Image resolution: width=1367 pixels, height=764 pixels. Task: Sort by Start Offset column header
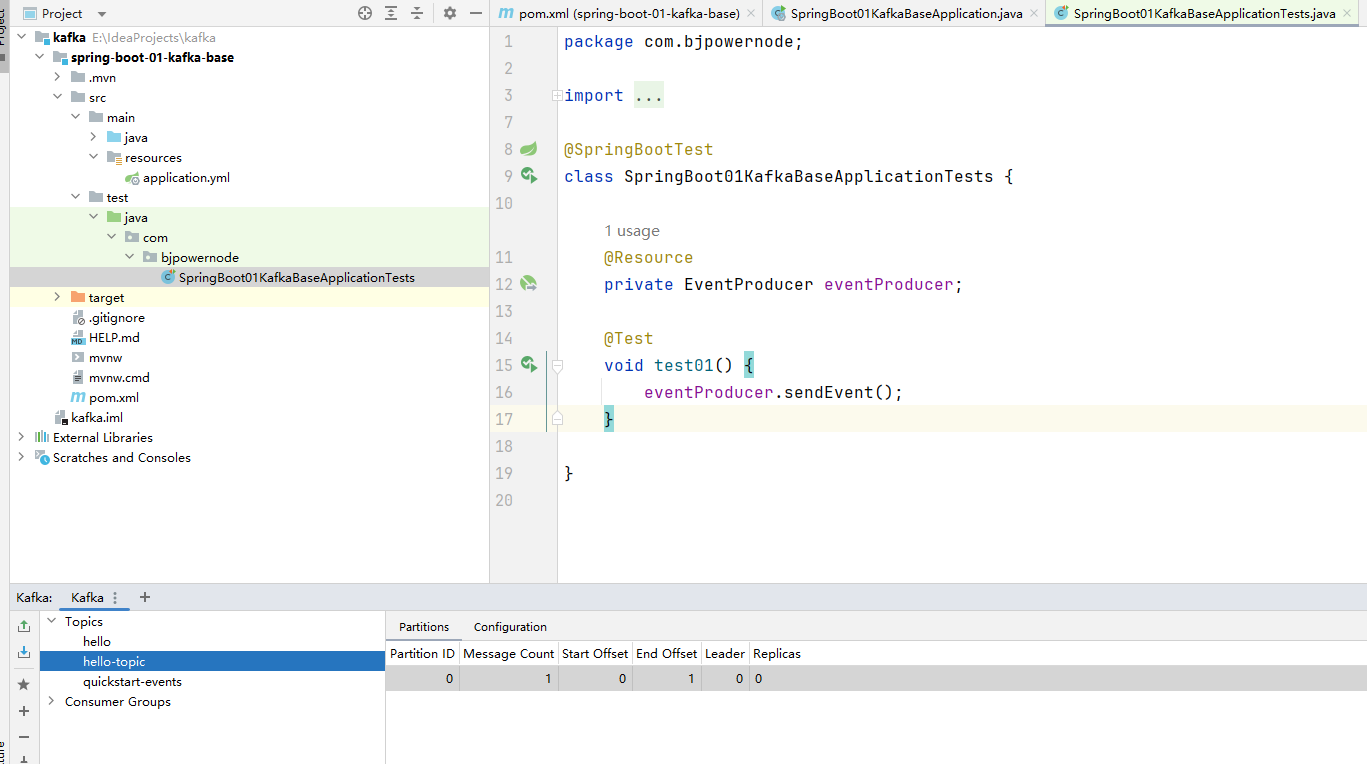point(595,653)
